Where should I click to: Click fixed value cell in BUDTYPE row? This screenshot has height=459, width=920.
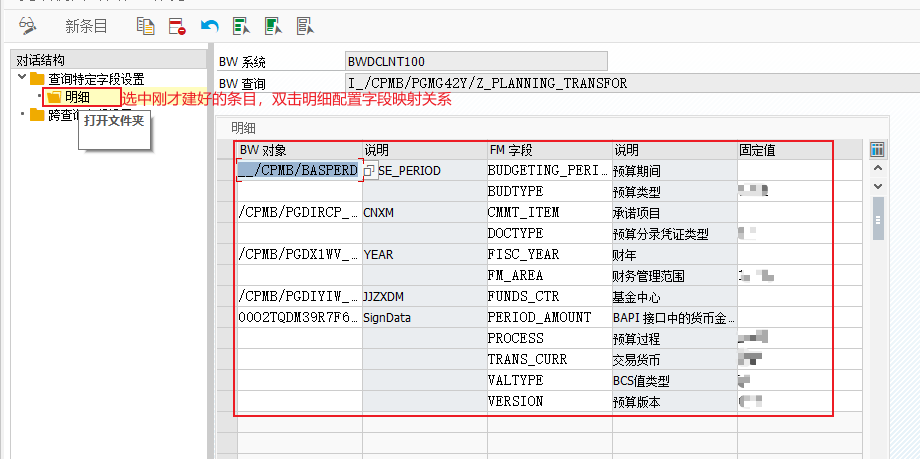click(x=784, y=191)
